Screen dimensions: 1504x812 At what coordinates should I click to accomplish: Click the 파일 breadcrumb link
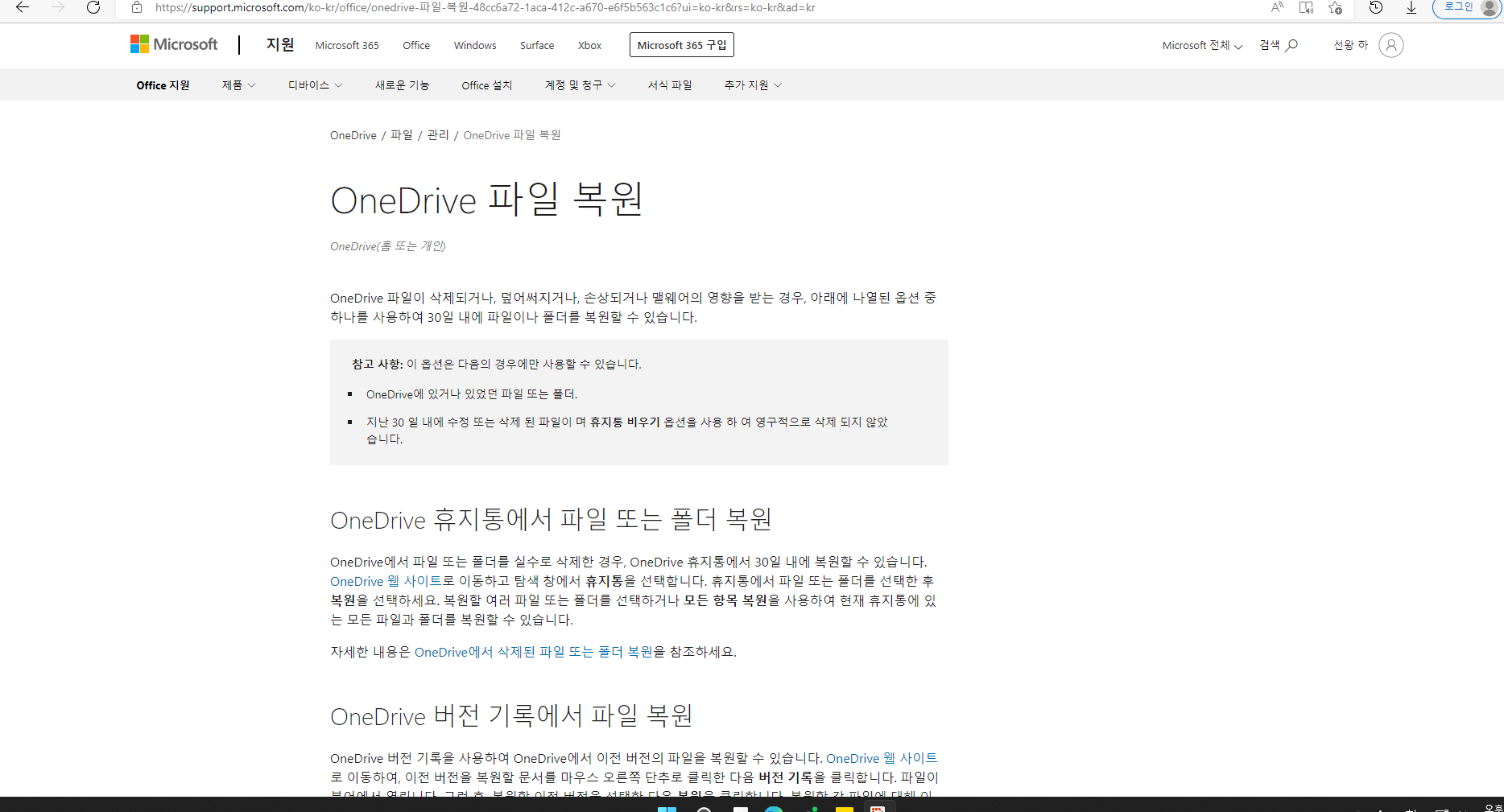(402, 135)
